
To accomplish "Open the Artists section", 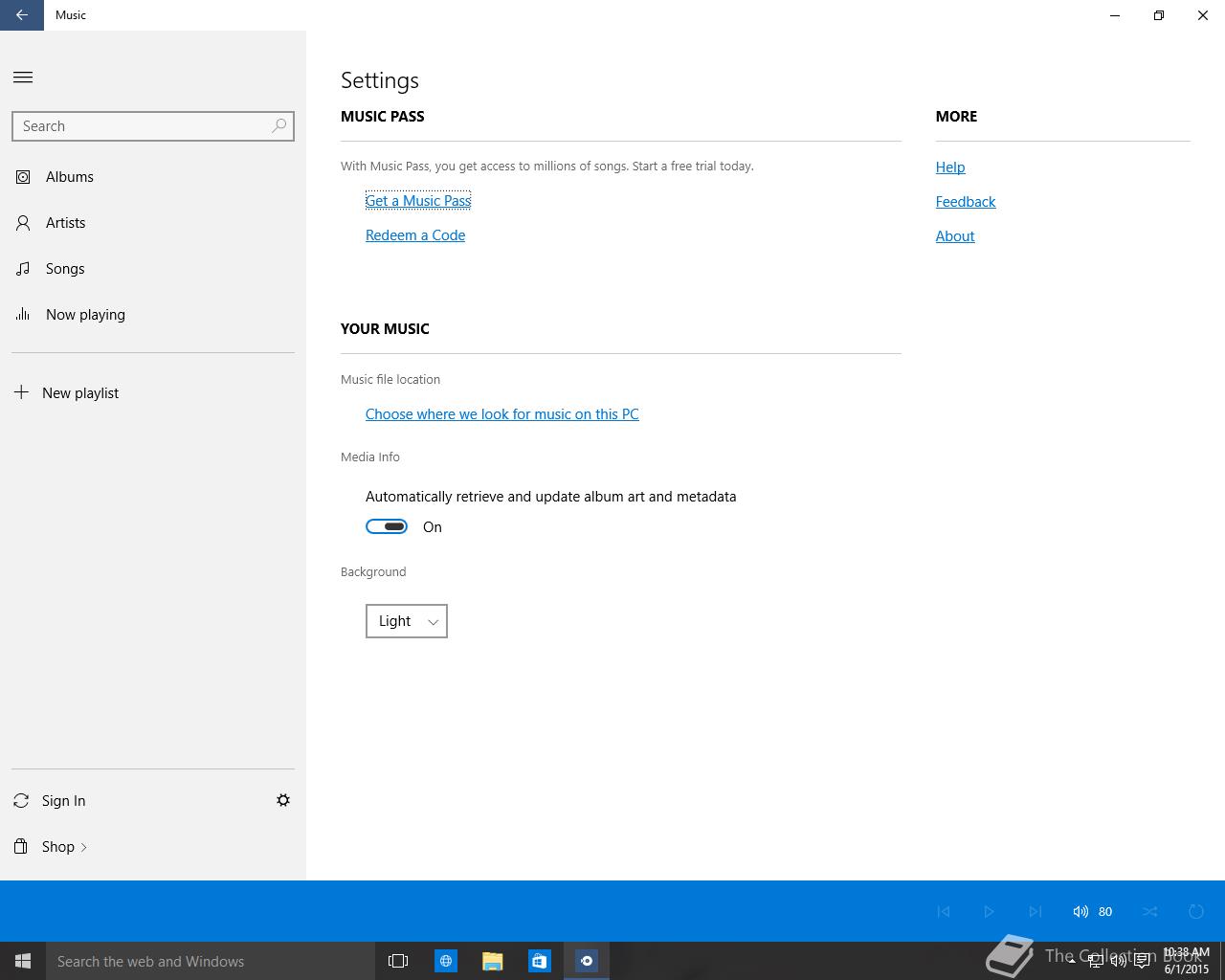I will tap(153, 223).
